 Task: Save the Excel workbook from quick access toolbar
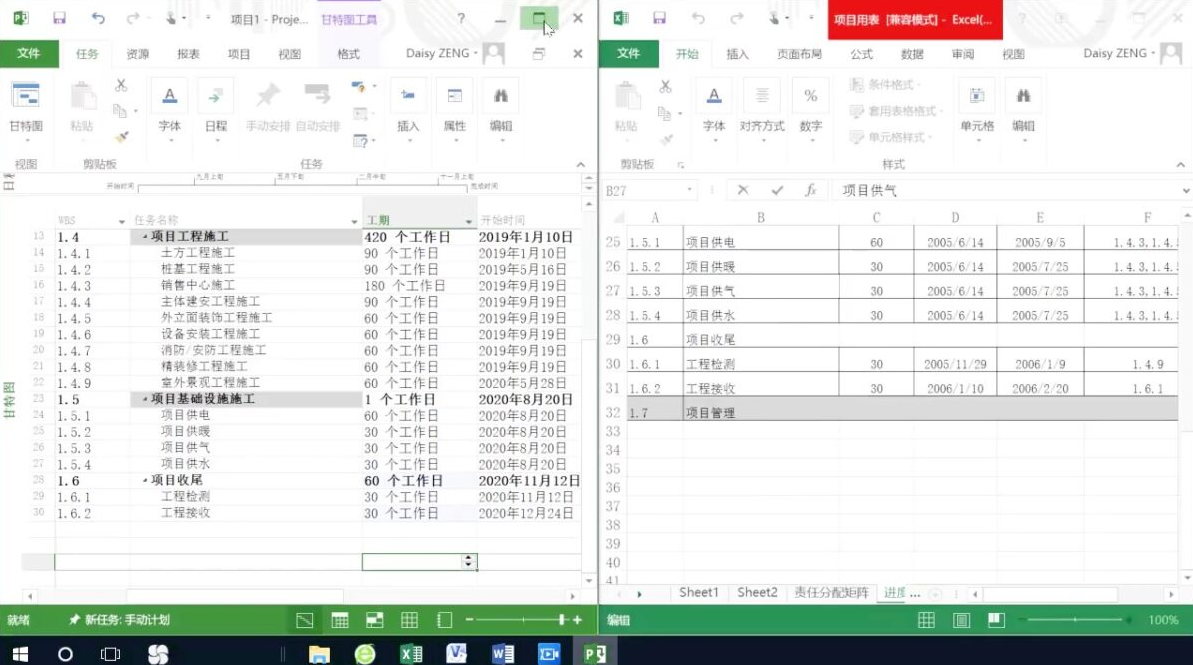(x=660, y=18)
